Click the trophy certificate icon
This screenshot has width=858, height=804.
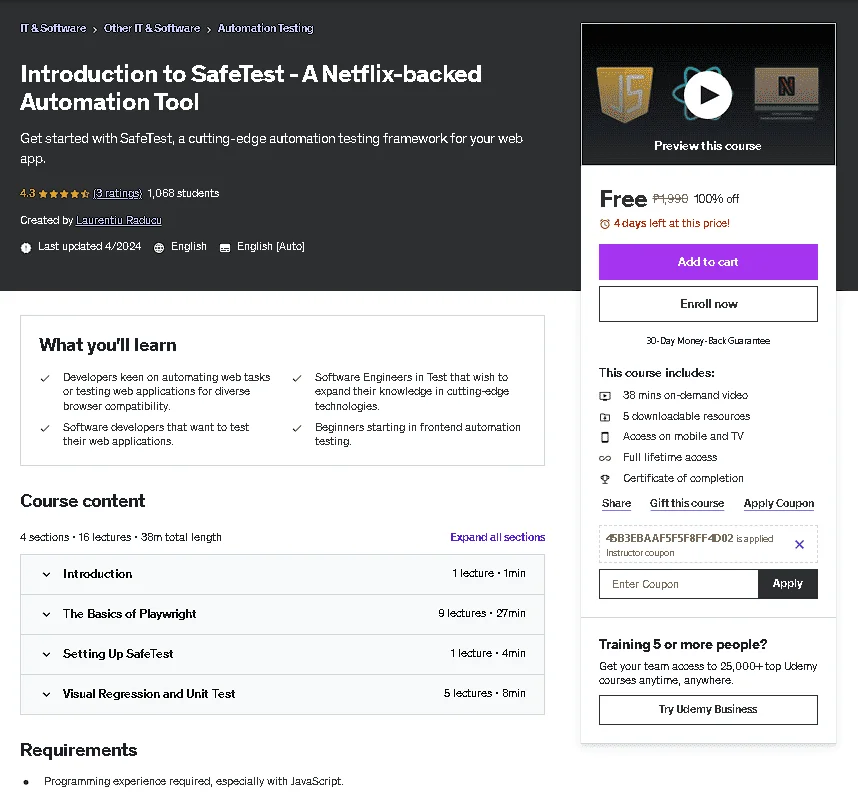[x=605, y=479]
